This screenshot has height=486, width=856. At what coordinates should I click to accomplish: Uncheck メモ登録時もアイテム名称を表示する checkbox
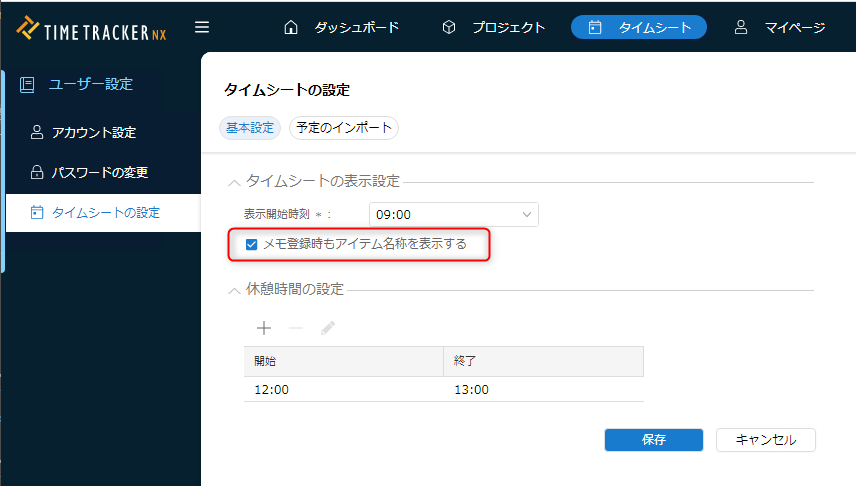[252, 244]
